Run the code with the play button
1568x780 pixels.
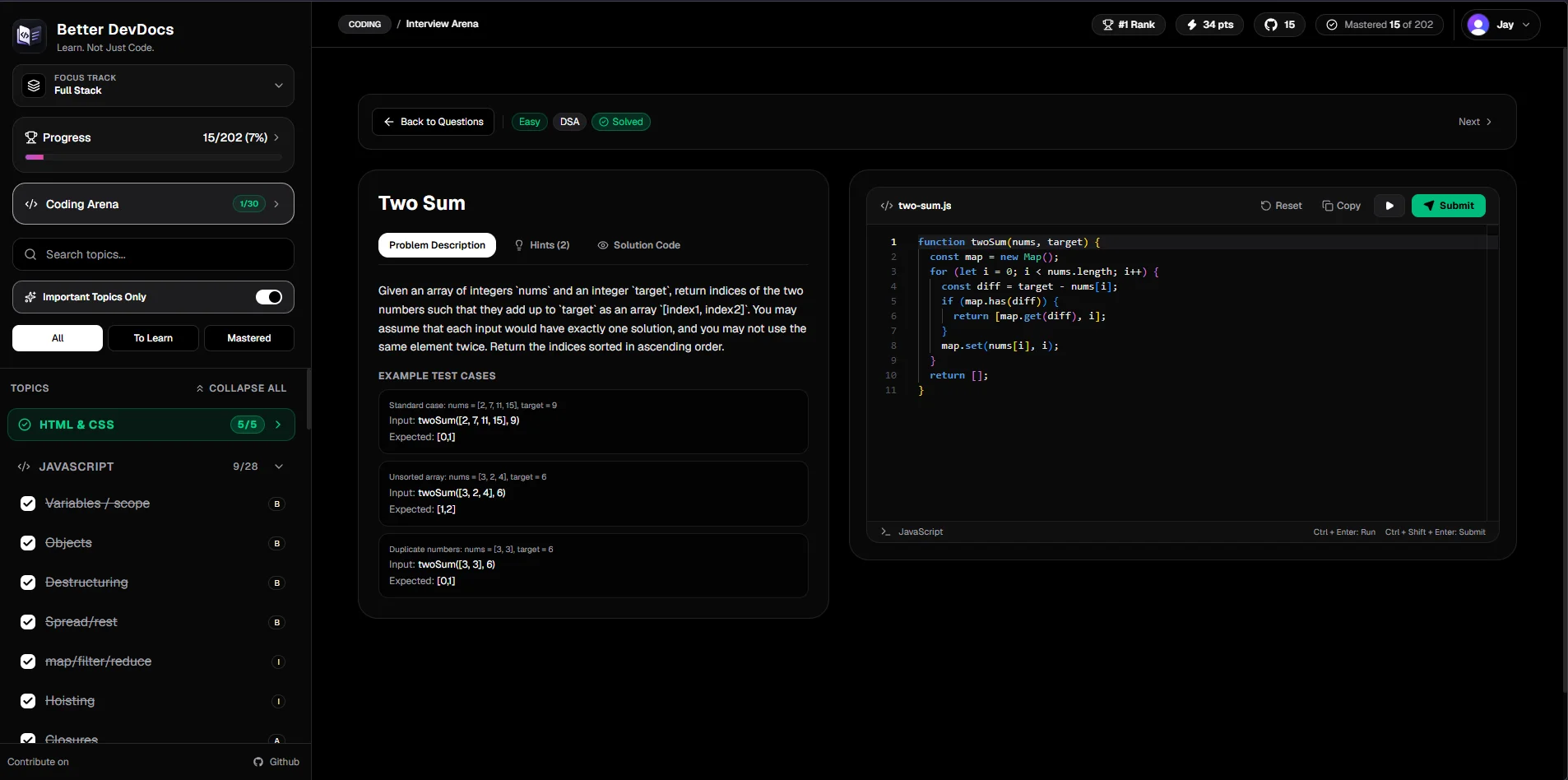tap(1389, 206)
